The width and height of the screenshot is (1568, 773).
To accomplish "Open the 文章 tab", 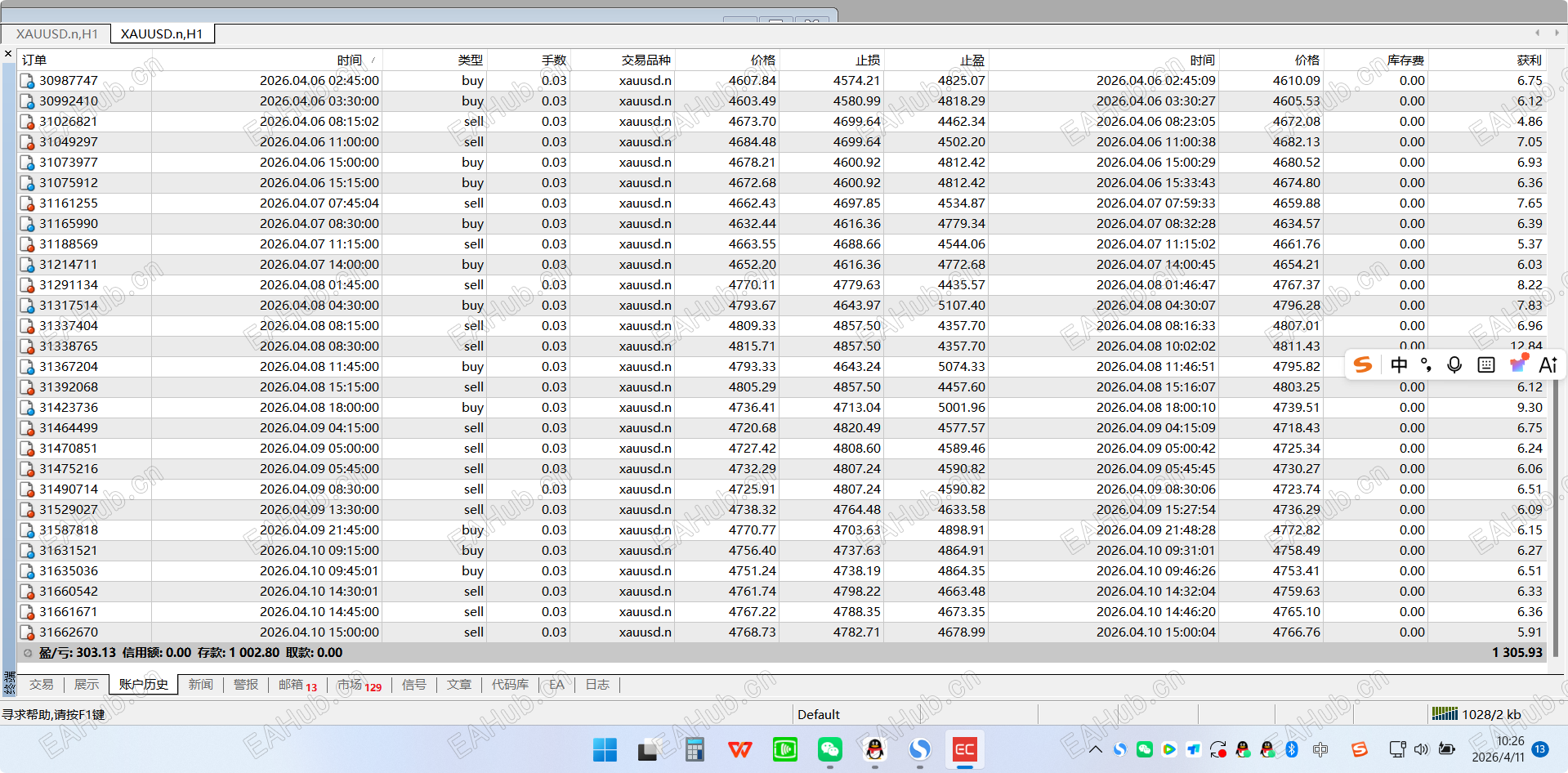I will 459,685.
